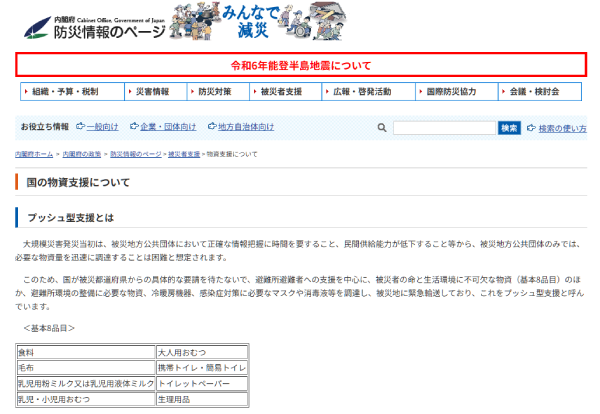
Task: Click the 内閣府の政策 breadcrumb link
Action: coord(82,155)
